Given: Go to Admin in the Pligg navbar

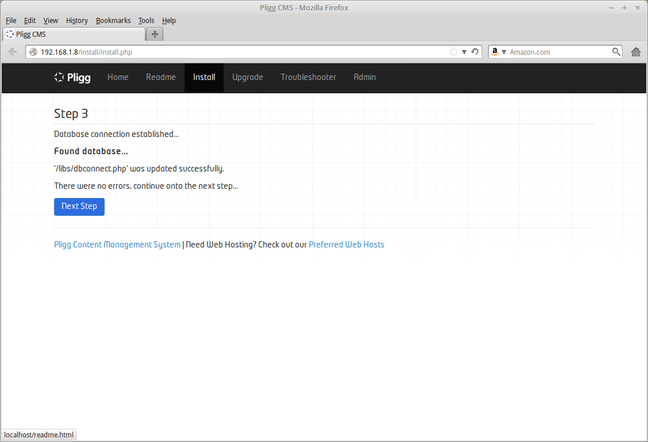Looking at the screenshot, I should 365,77.
